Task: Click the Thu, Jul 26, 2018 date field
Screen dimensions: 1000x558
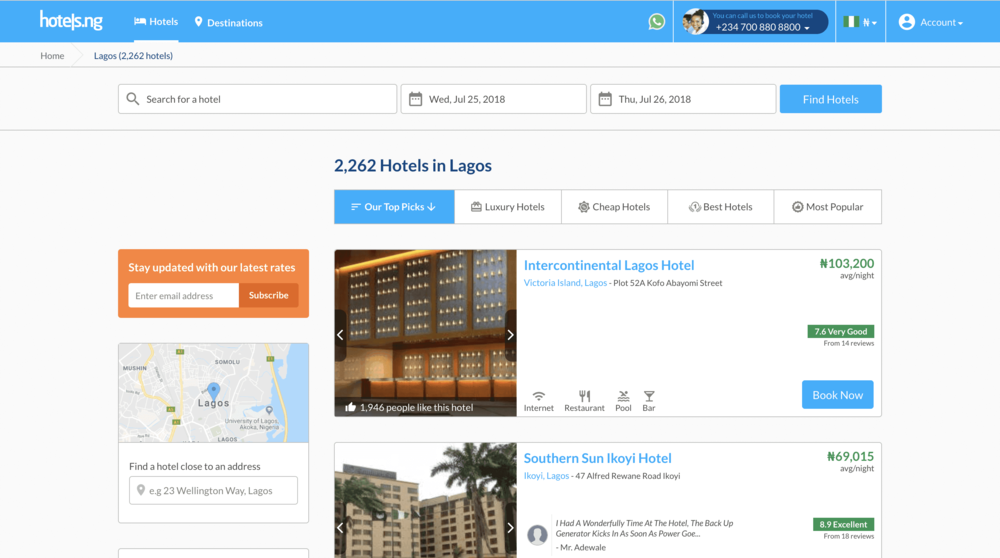Action: coord(683,99)
